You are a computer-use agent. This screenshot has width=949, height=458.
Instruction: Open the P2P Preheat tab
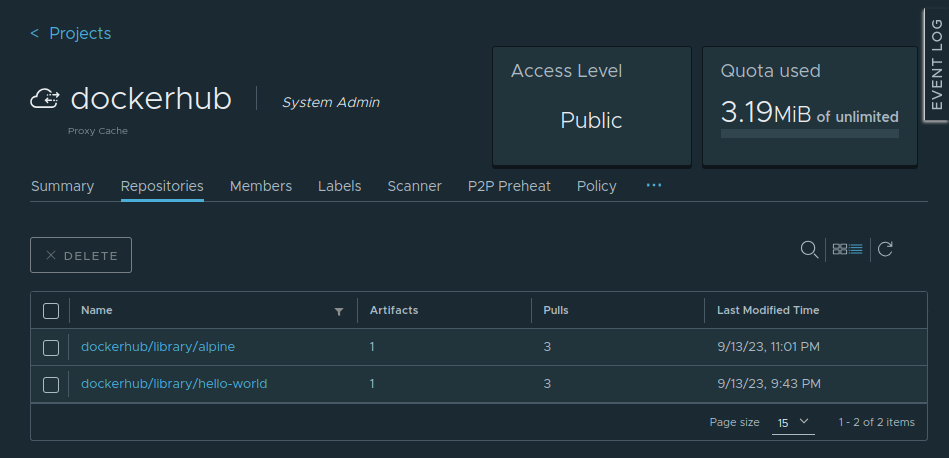click(509, 186)
